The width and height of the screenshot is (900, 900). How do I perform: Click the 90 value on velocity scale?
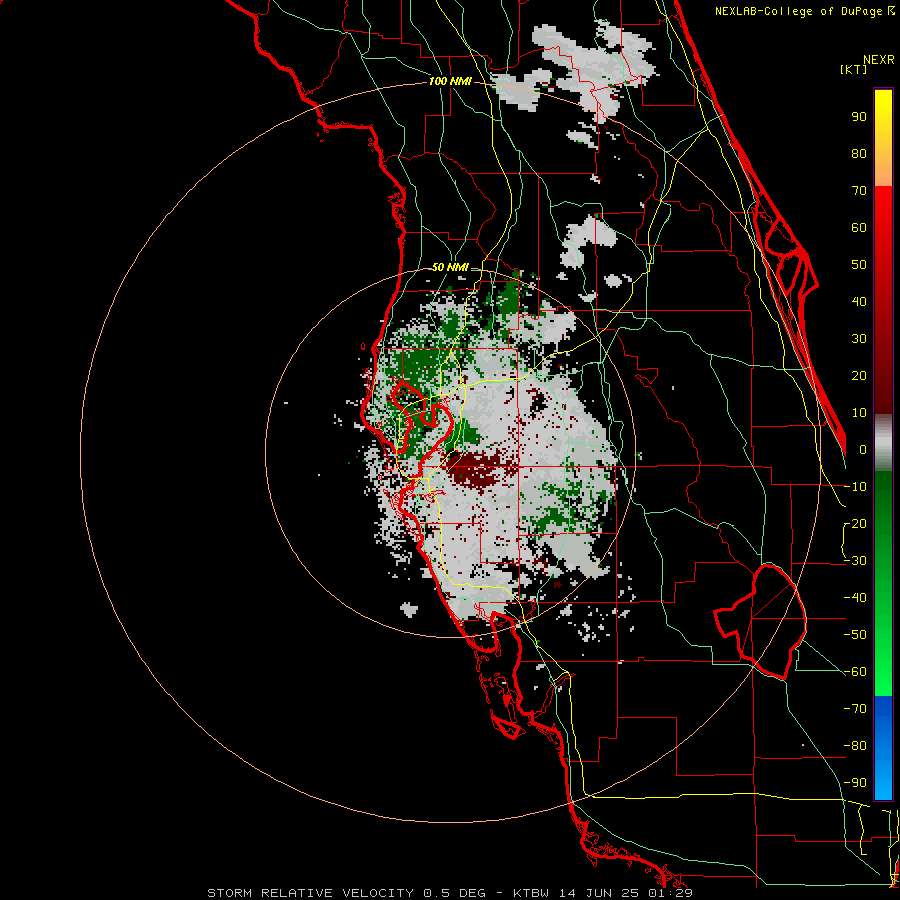[x=859, y=117]
